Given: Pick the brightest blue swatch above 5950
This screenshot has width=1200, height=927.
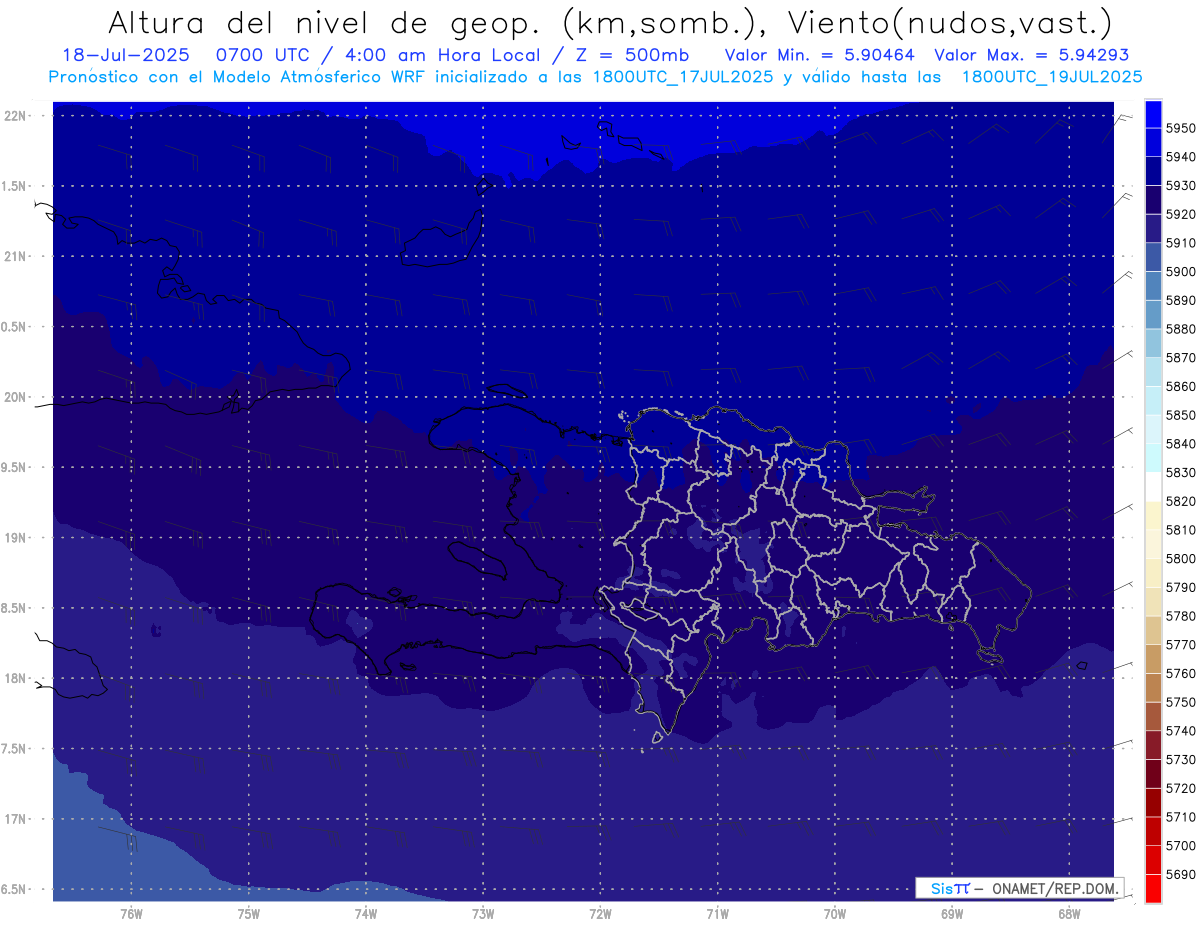Looking at the screenshot, I should click(x=1153, y=113).
